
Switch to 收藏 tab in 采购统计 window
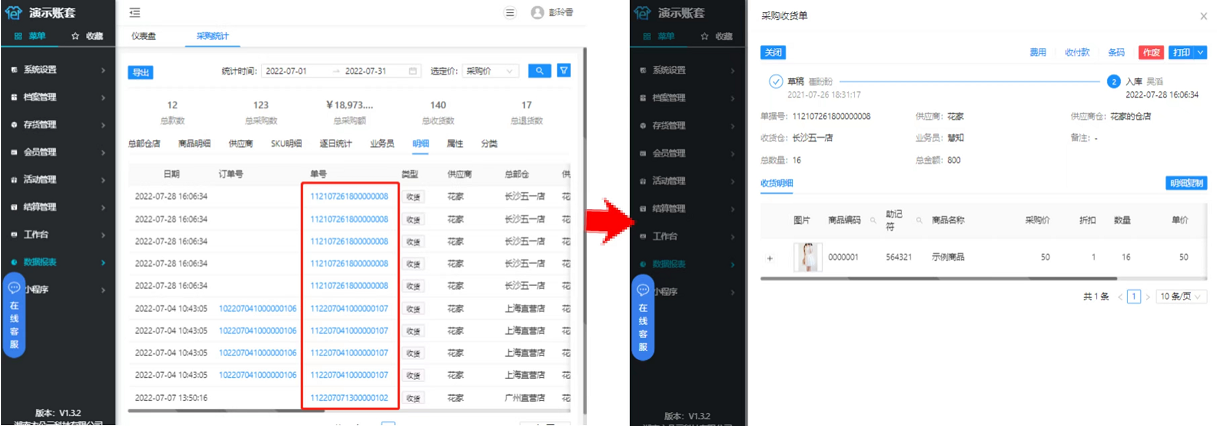pyautogui.click(x=87, y=36)
